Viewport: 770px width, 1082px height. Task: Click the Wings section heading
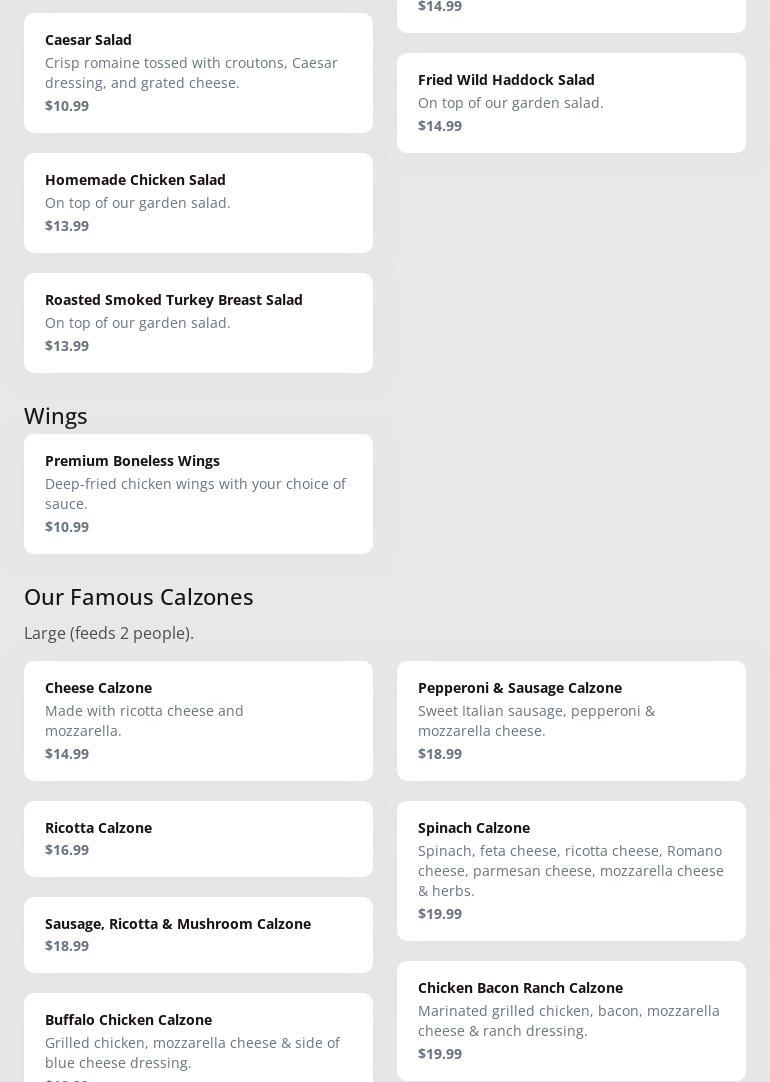[x=56, y=415]
